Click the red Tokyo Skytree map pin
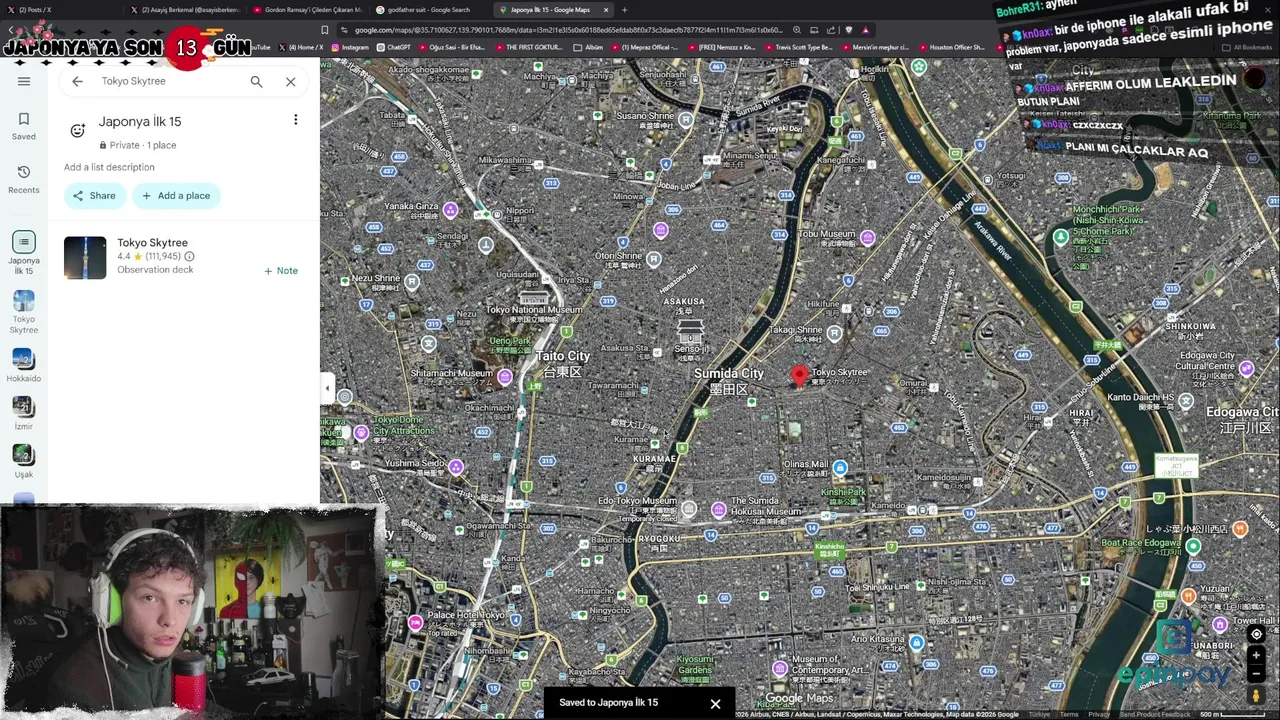 point(799,376)
